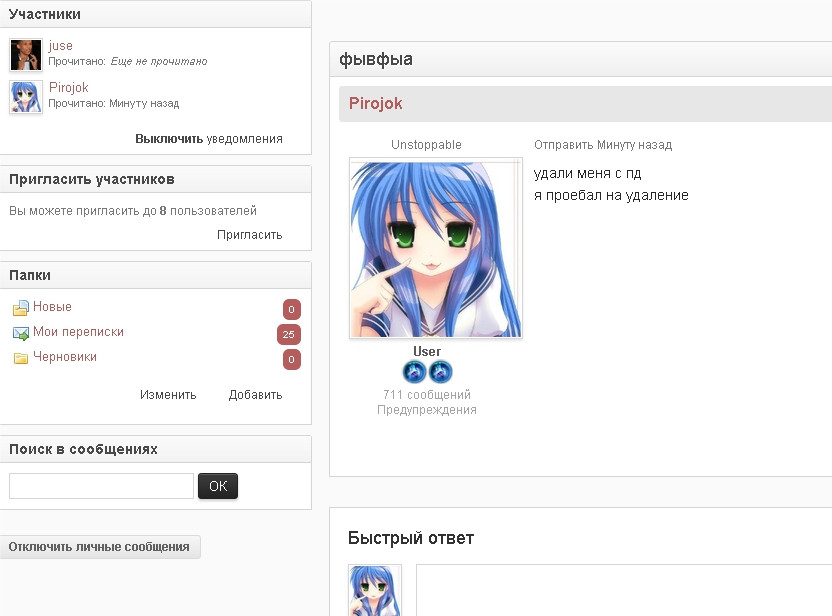Viewport: 832px width, 616px height.
Task: Open the Черновики drafts folder
Action: (x=65, y=357)
